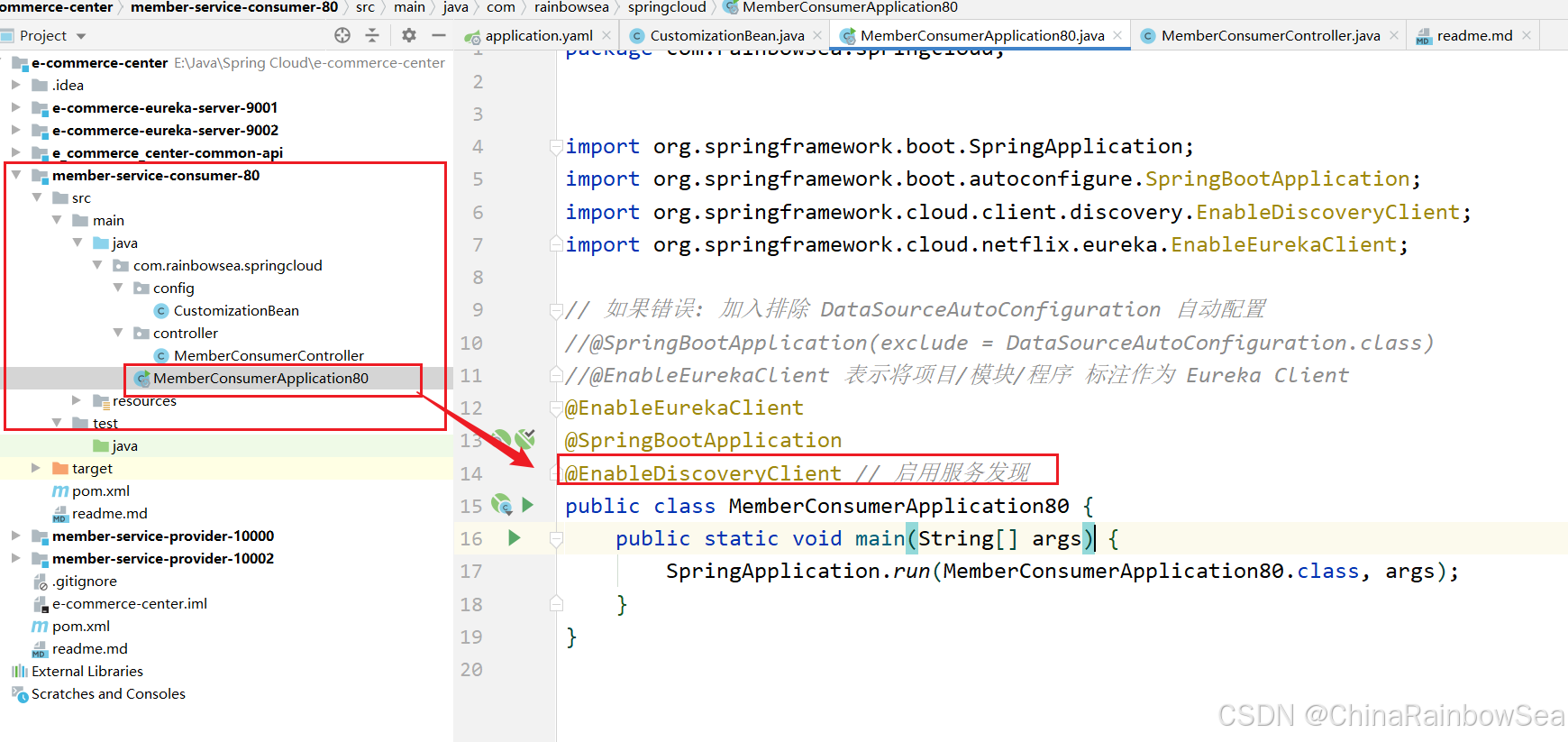The height and width of the screenshot is (742, 1568).
Task: Click the src breadcrumb segment
Action: (365, 7)
